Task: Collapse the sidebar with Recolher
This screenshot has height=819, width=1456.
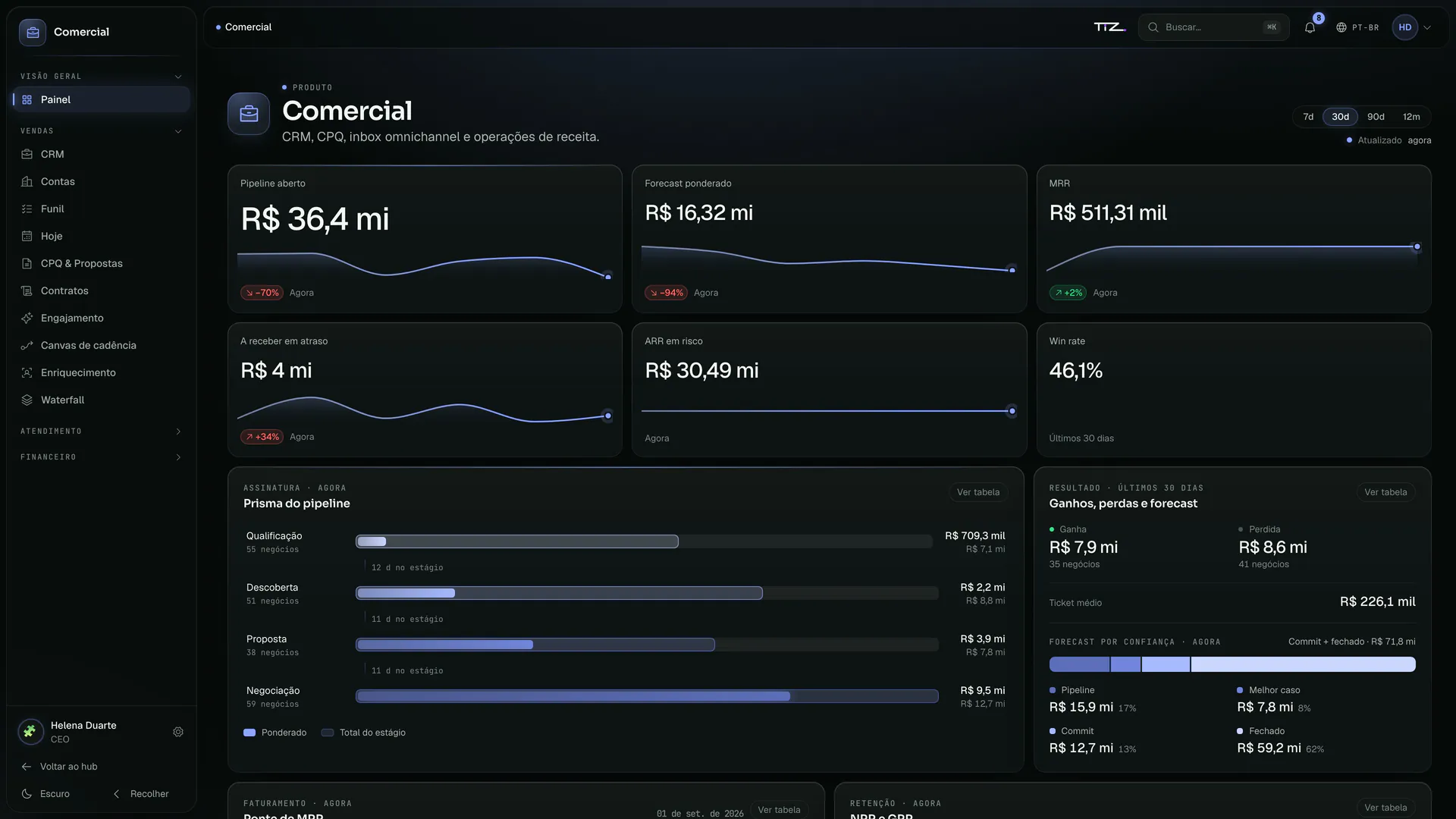Action: pos(141,794)
